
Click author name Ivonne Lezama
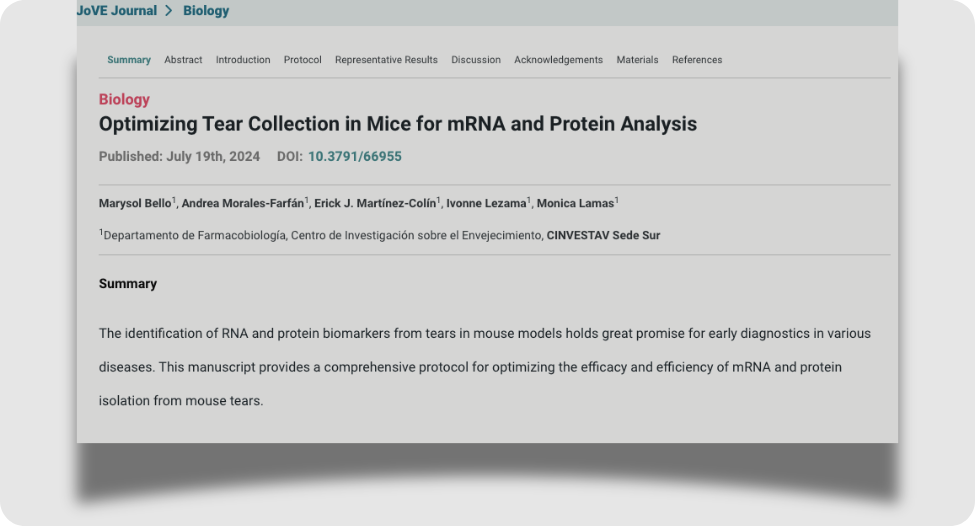pos(486,203)
